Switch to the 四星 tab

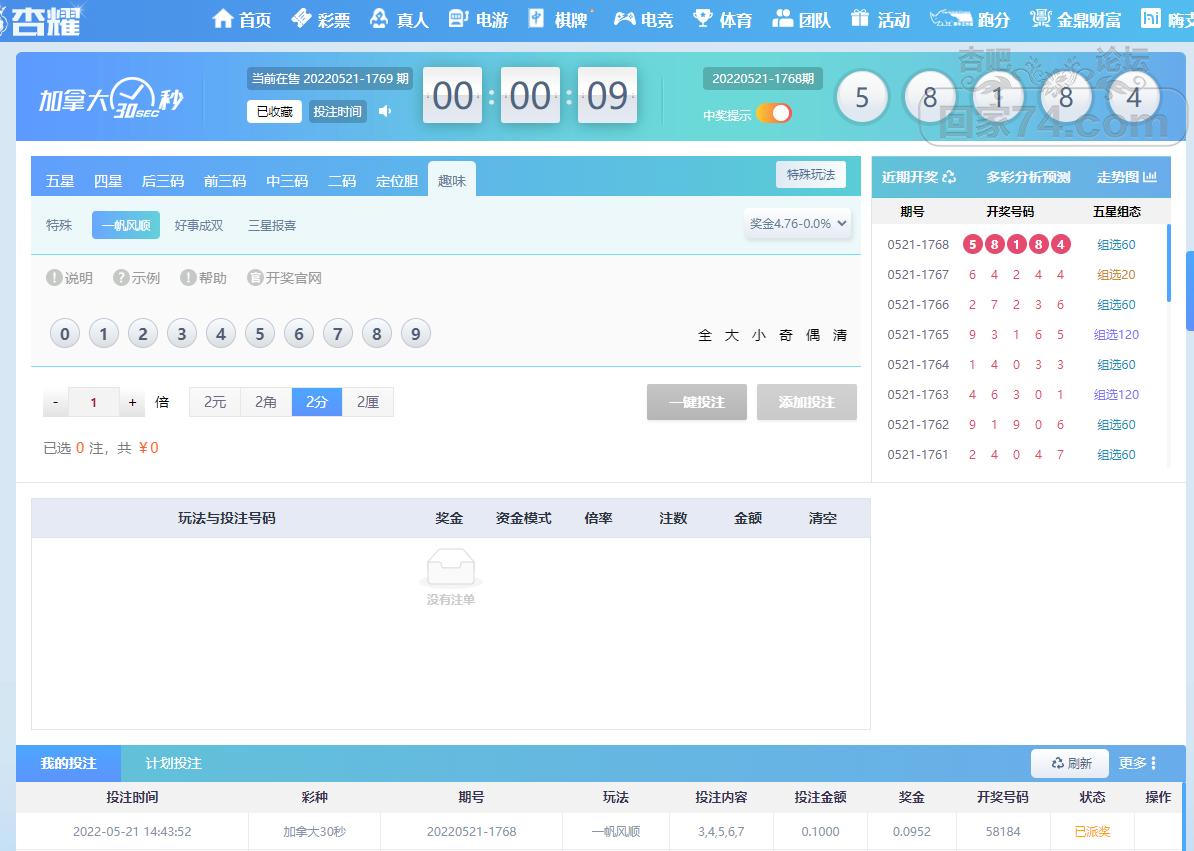click(107, 180)
